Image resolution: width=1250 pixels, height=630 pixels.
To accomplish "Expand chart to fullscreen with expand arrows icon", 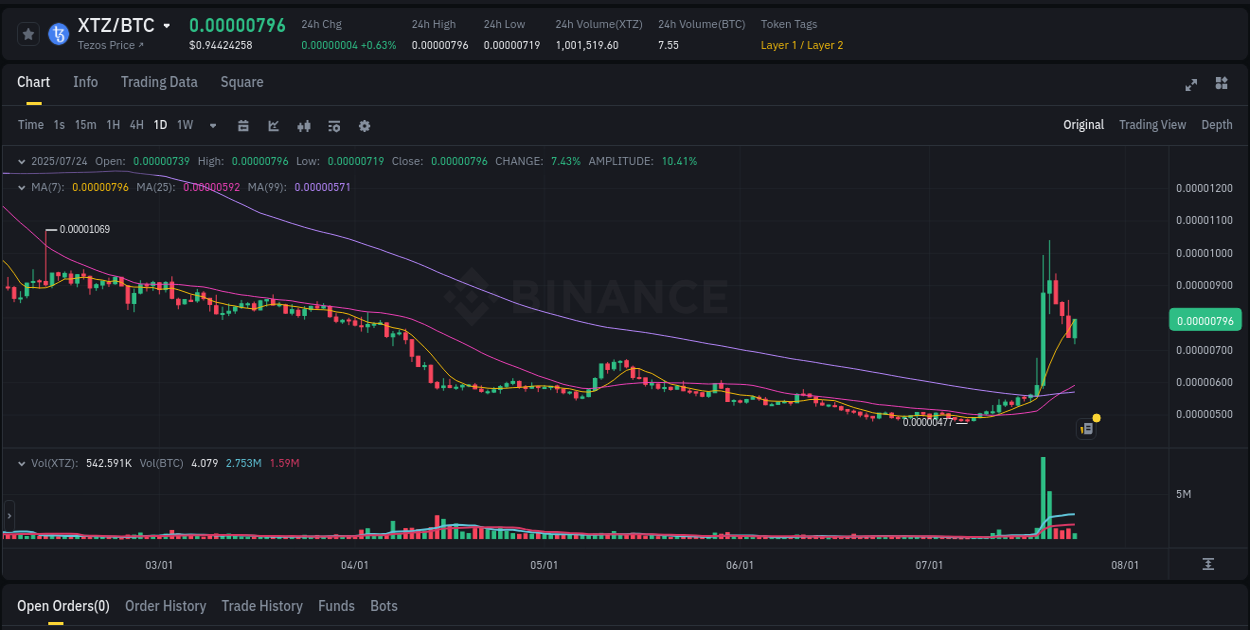I will pyautogui.click(x=1190, y=85).
